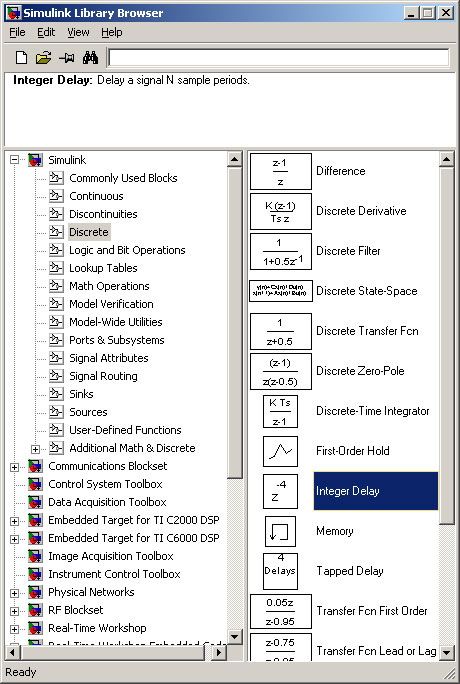Click the Simulink library root icon

pos(35,160)
